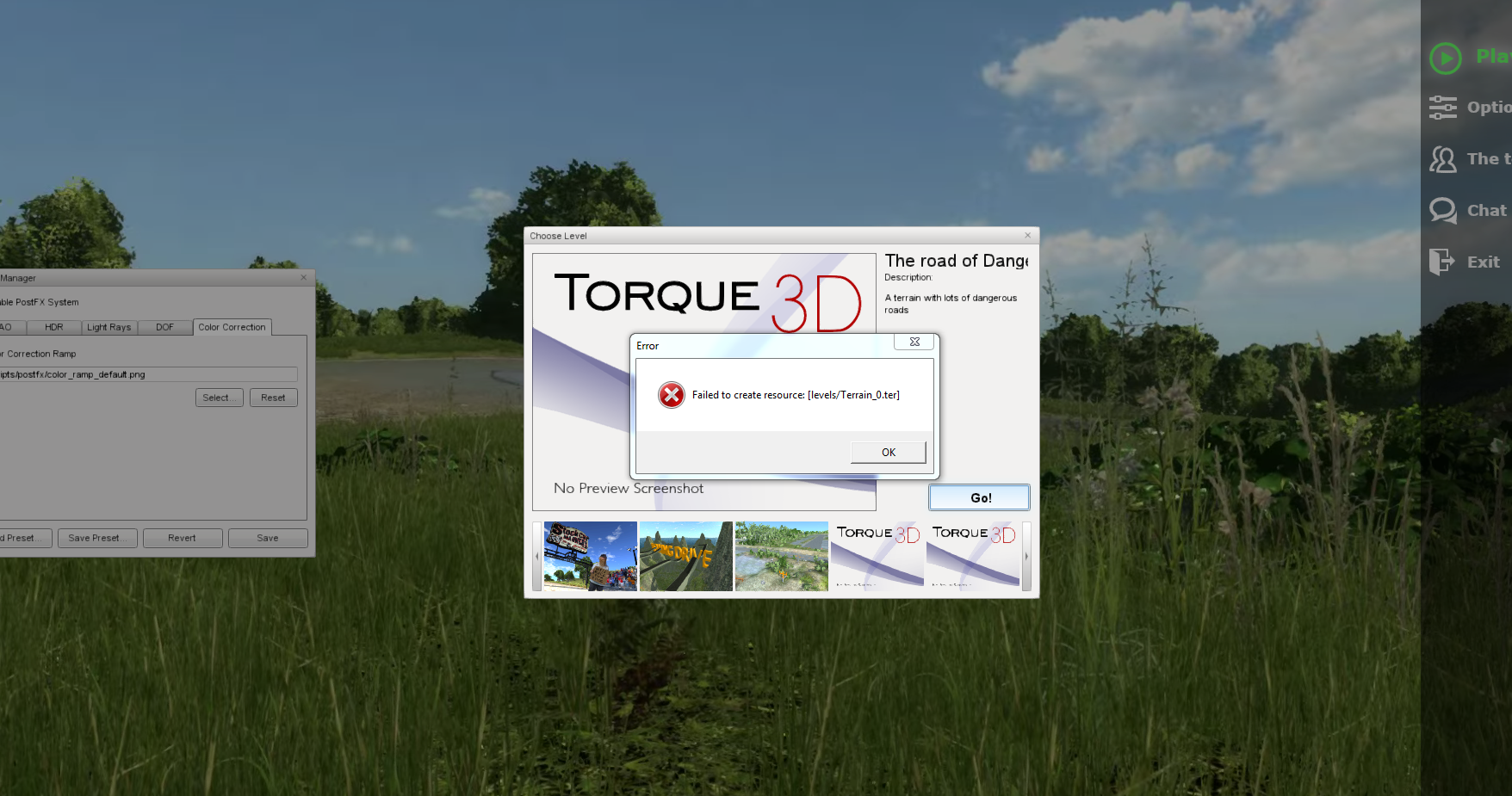This screenshot has height=796, width=1512.
Task: Select the last Torque 3D logo thumbnail
Action: pos(973,556)
